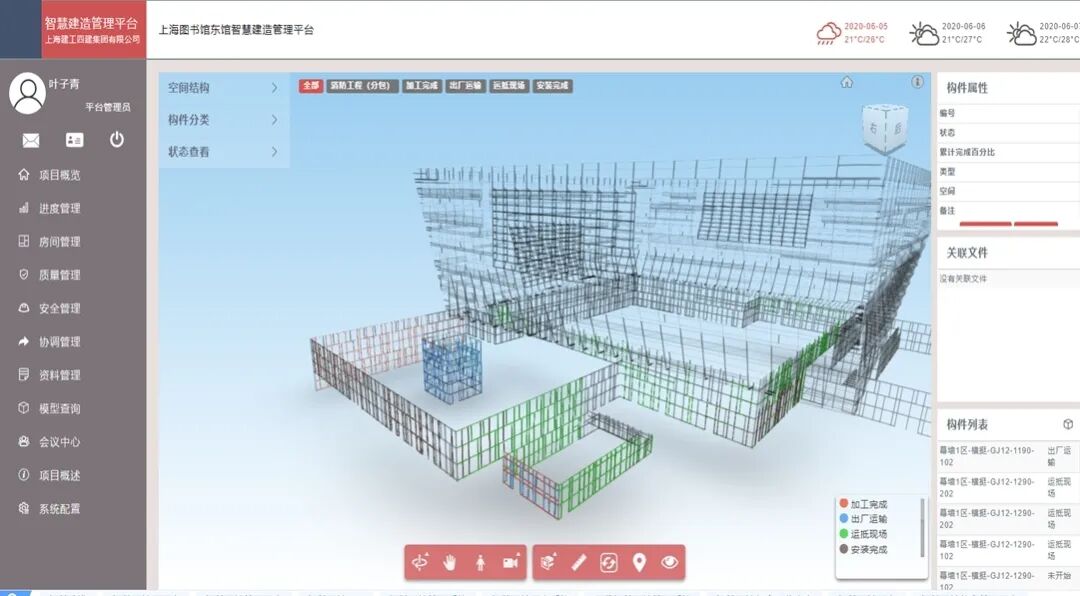Click the 上海图书馆东馆智慧建造管理平台 header title
This screenshot has height=596, width=1080.
point(236,30)
